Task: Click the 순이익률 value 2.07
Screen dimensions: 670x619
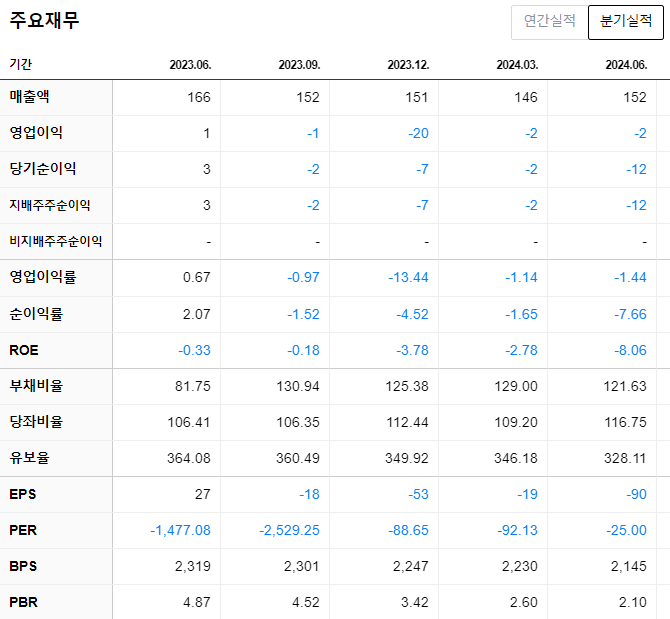Action: [x=197, y=314]
